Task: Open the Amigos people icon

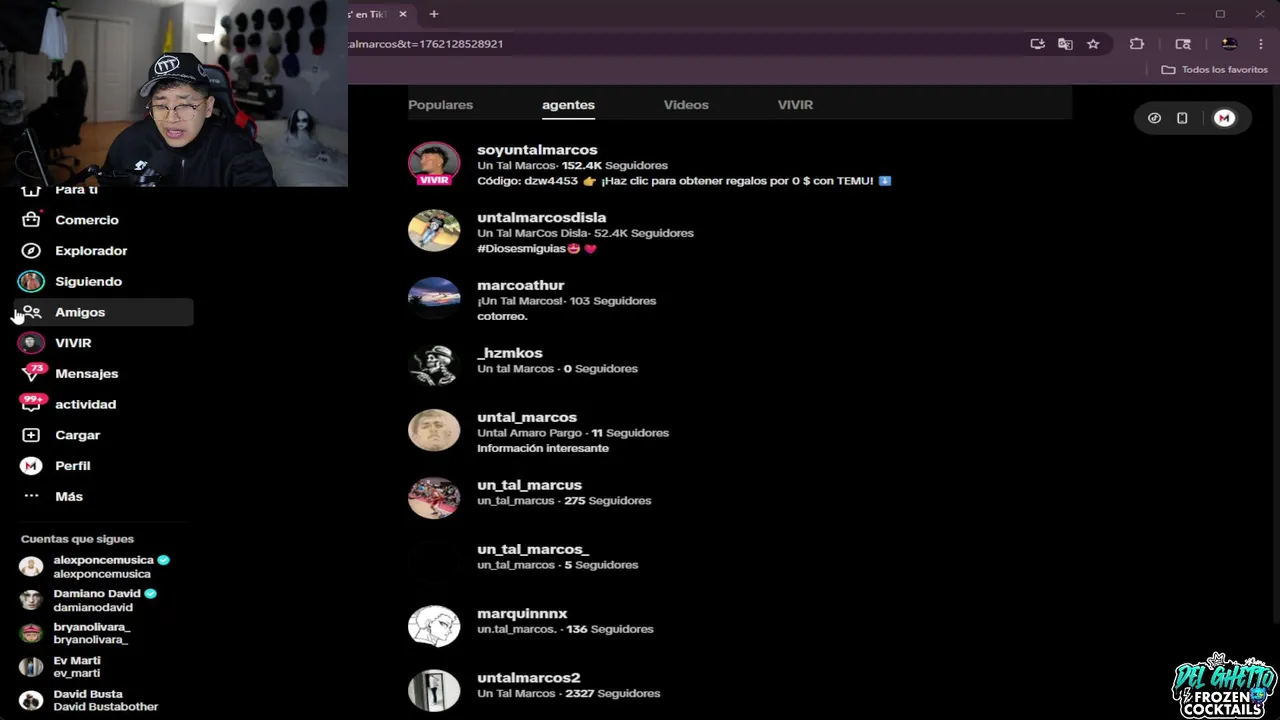Action: pyautogui.click(x=31, y=312)
